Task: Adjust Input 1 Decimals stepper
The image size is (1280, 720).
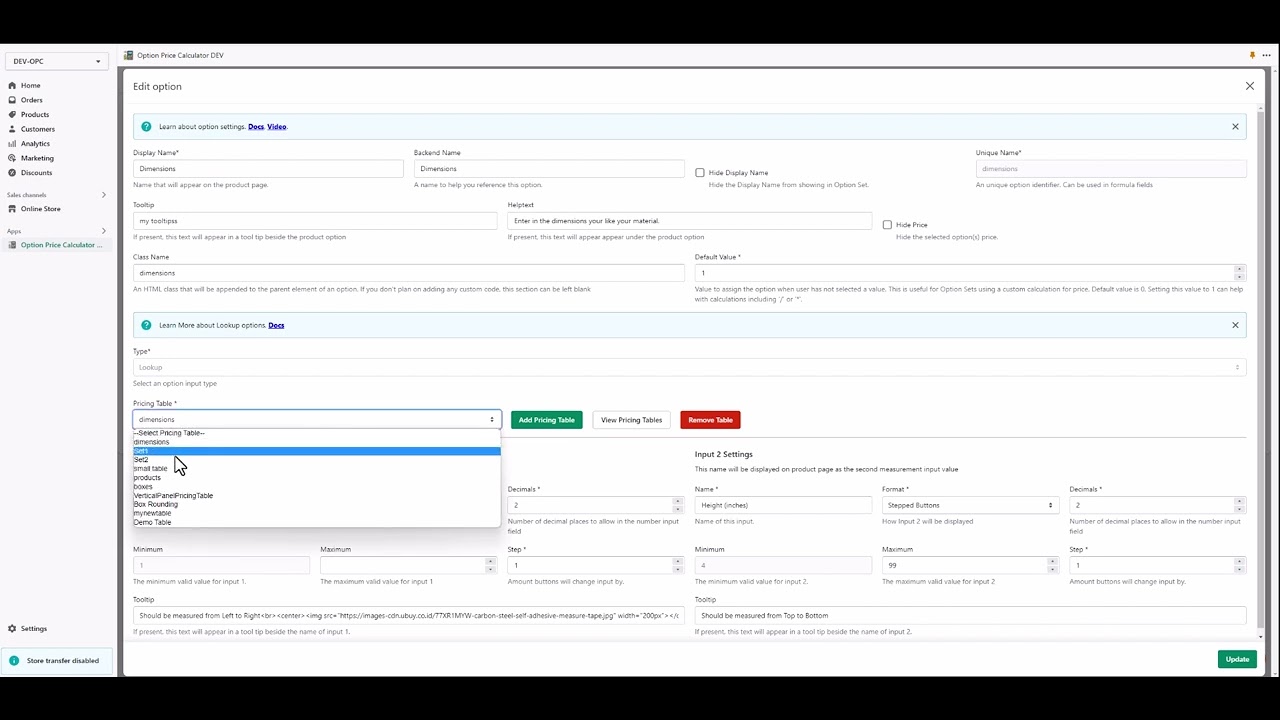Action: (678, 505)
